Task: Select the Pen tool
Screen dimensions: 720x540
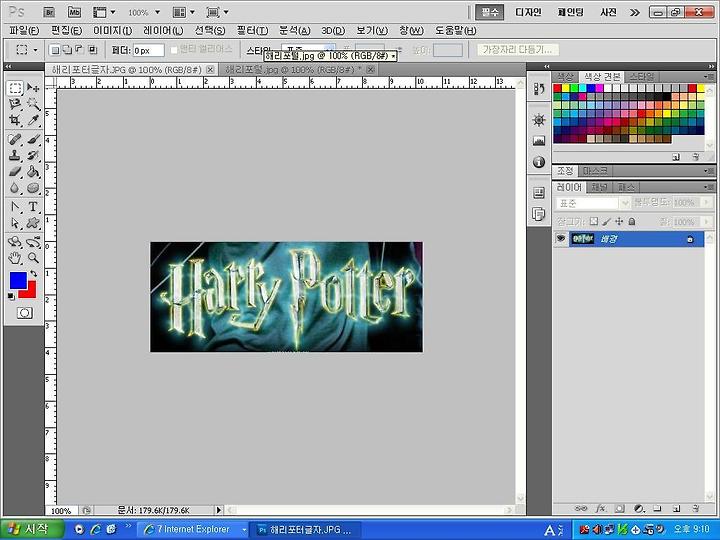Action: pos(15,207)
